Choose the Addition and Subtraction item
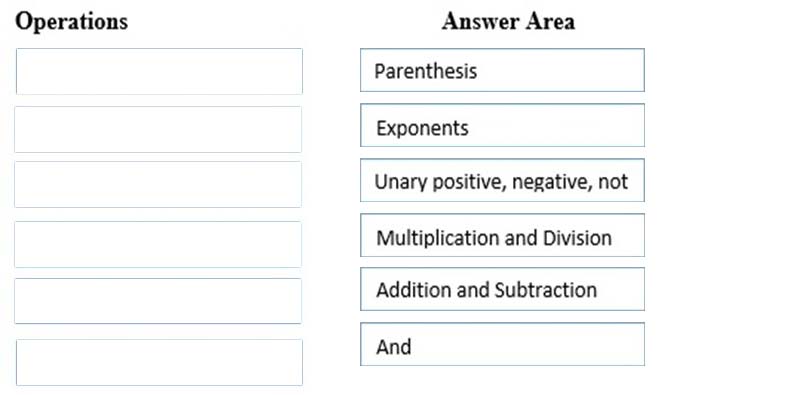 click(502, 289)
